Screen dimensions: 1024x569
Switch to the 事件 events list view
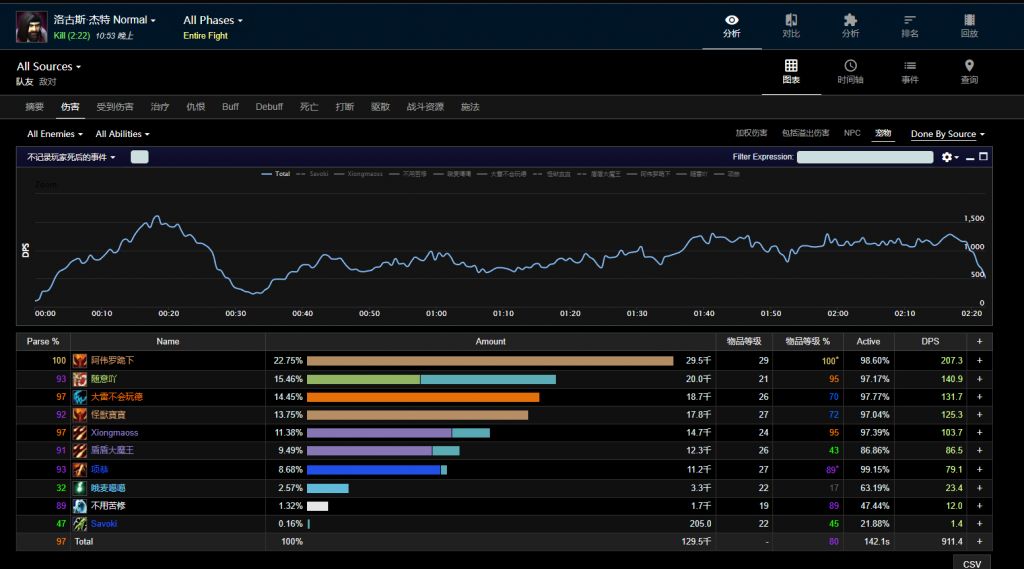[909, 71]
